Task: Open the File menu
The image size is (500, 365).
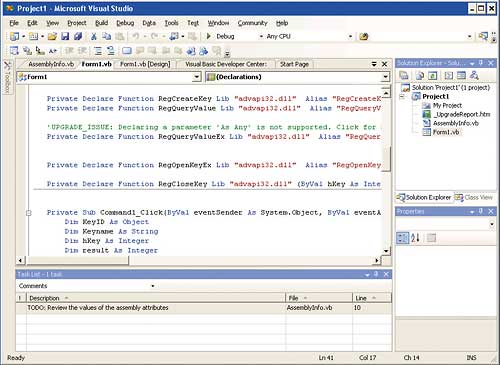Action: [14, 23]
